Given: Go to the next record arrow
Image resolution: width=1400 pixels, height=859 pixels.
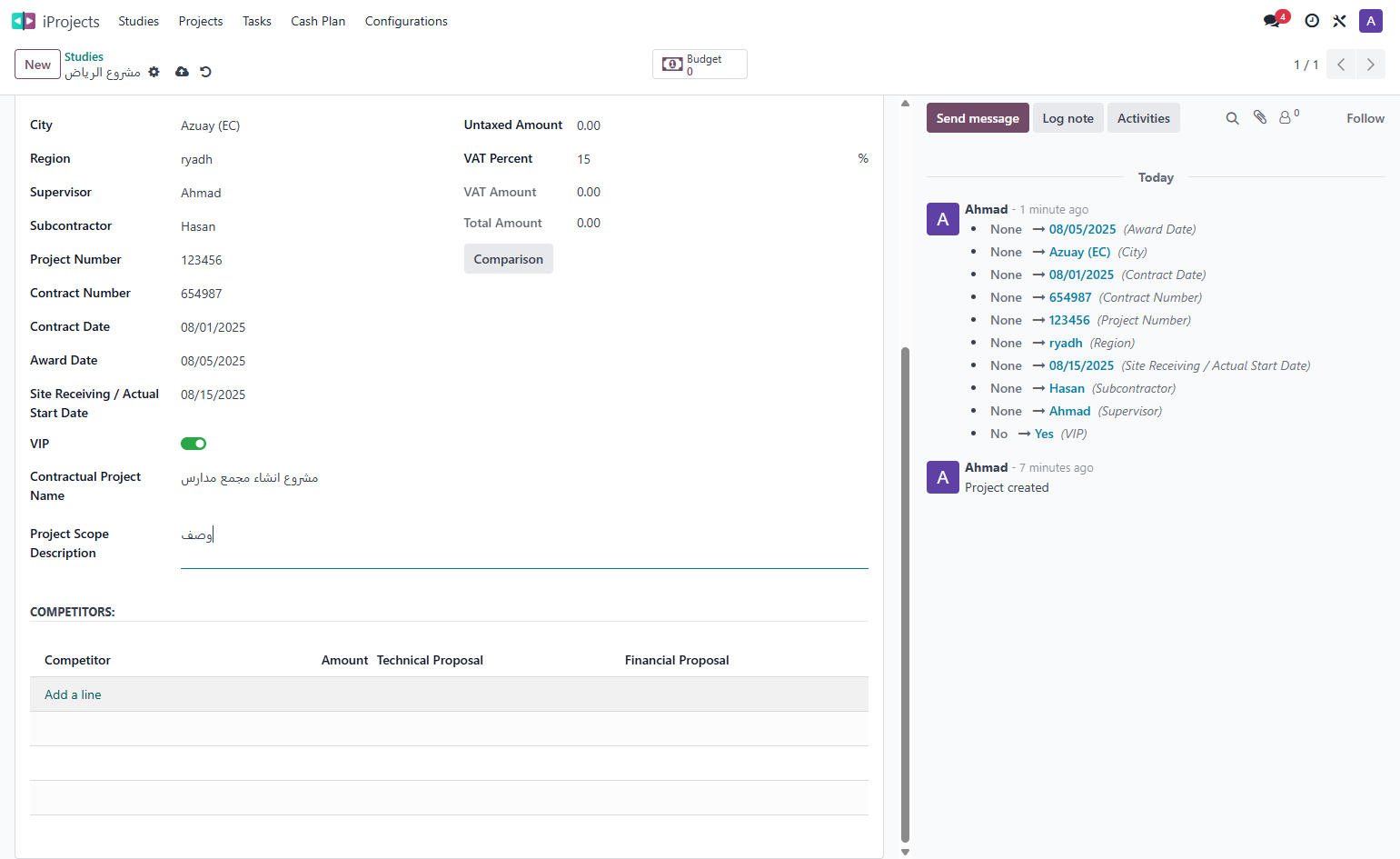Looking at the screenshot, I should click(x=1371, y=65).
